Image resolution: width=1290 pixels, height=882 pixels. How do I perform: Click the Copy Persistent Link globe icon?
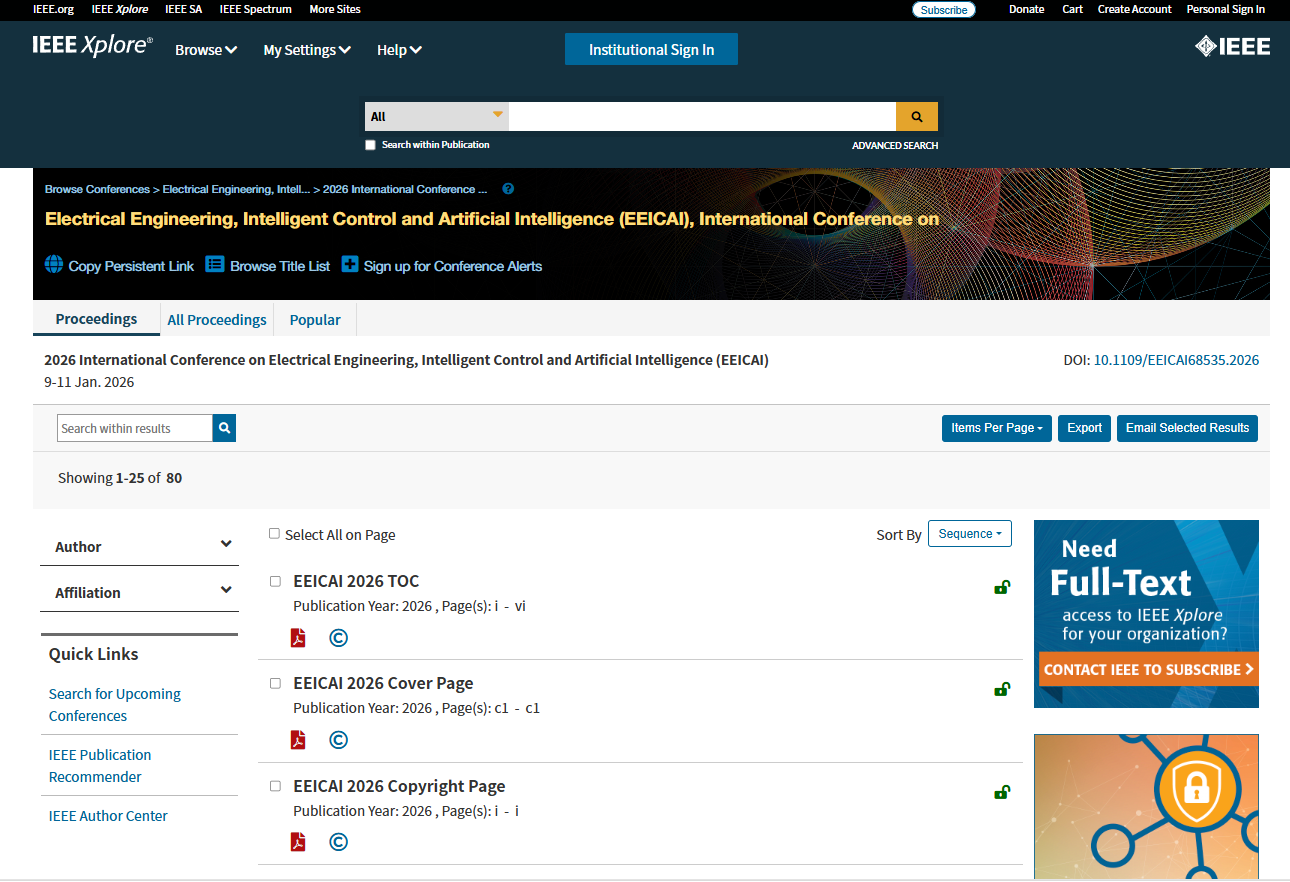pyautogui.click(x=54, y=265)
